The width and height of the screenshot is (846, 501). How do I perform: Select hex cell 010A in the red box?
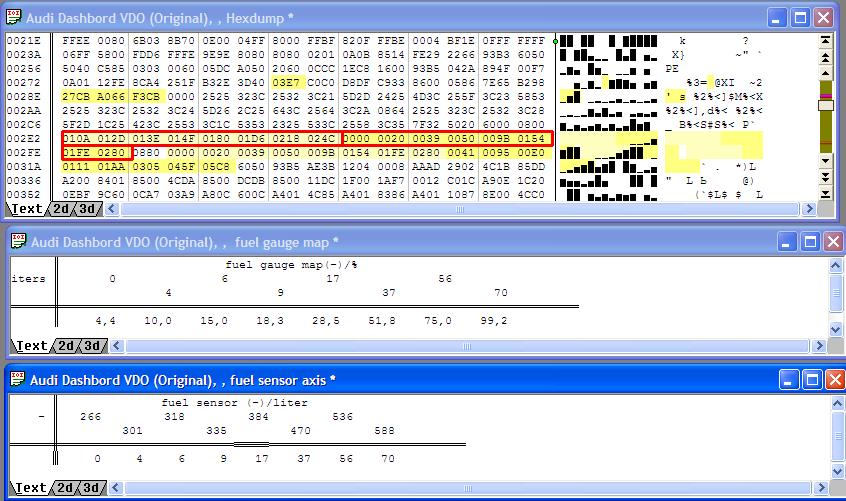(78, 138)
